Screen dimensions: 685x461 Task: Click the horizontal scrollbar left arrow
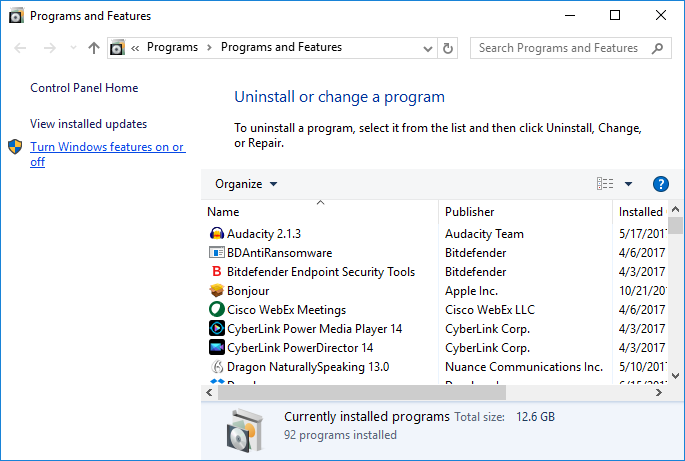[210, 393]
